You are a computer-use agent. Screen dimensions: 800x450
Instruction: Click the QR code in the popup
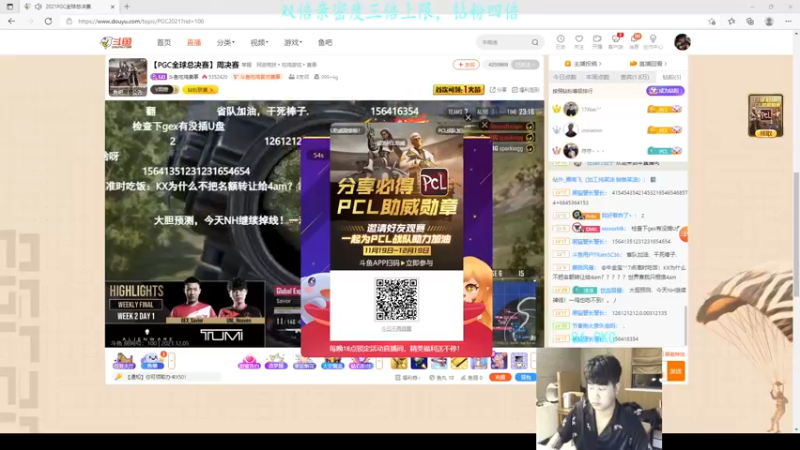[396, 299]
